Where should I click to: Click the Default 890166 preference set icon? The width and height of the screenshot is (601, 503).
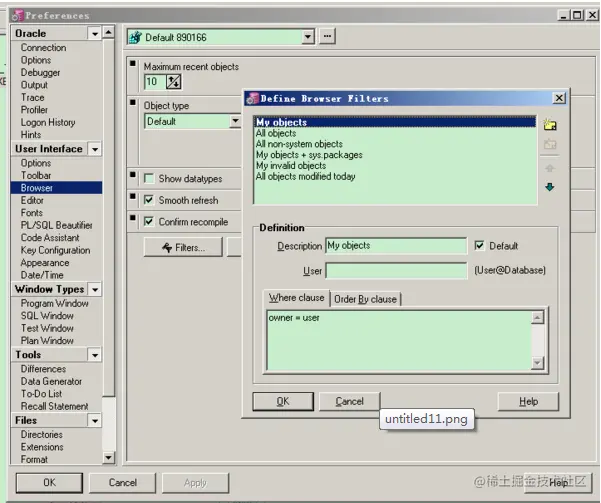click(135, 38)
